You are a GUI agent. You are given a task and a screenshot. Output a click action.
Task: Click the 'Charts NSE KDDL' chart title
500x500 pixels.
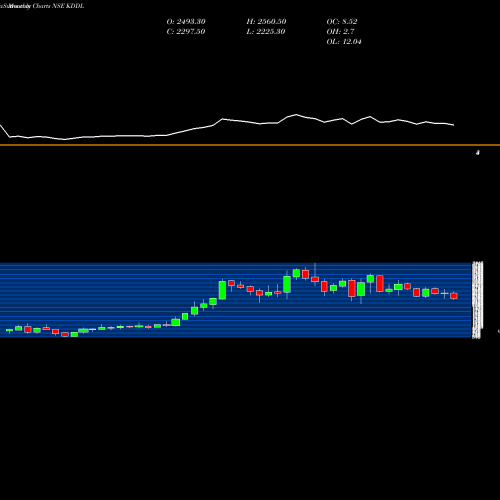pyautogui.click(x=58, y=6)
